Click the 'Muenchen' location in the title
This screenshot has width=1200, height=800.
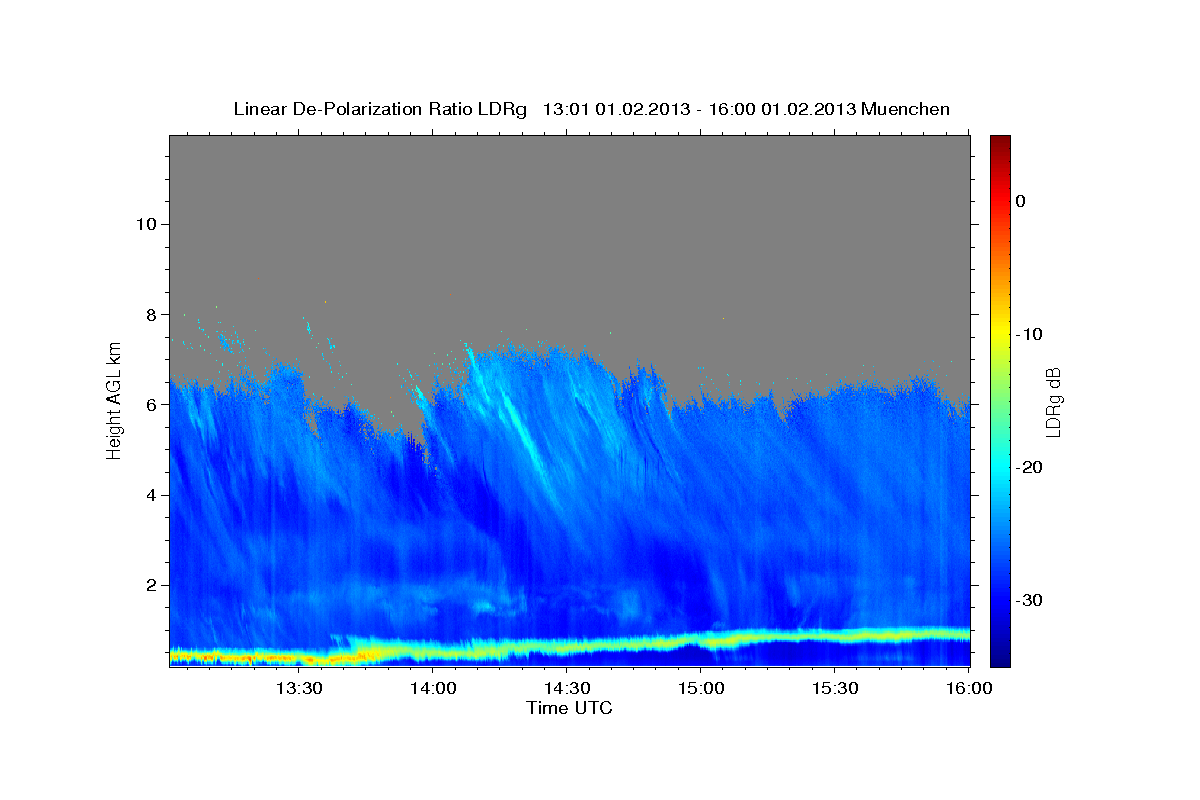pyautogui.click(x=906, y=109)
